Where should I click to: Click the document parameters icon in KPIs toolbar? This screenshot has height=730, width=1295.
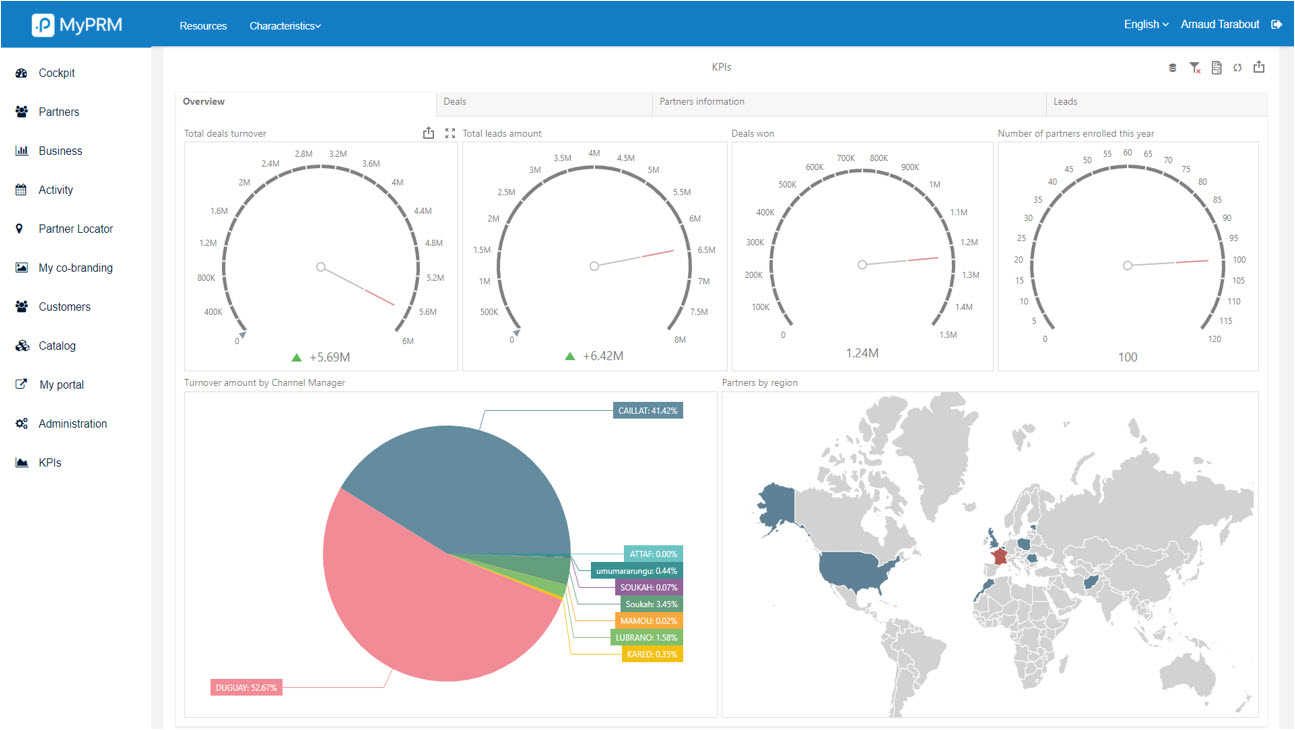1216,68
